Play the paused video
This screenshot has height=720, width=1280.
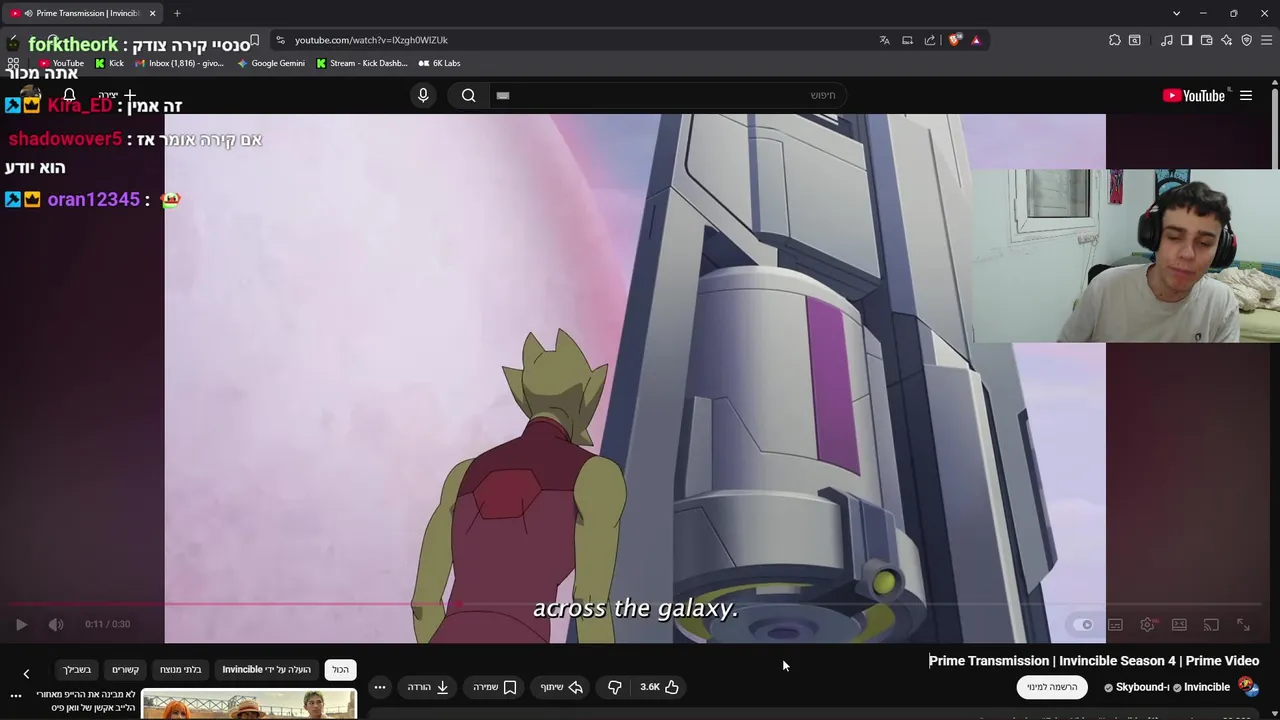[x=21, y=624]
